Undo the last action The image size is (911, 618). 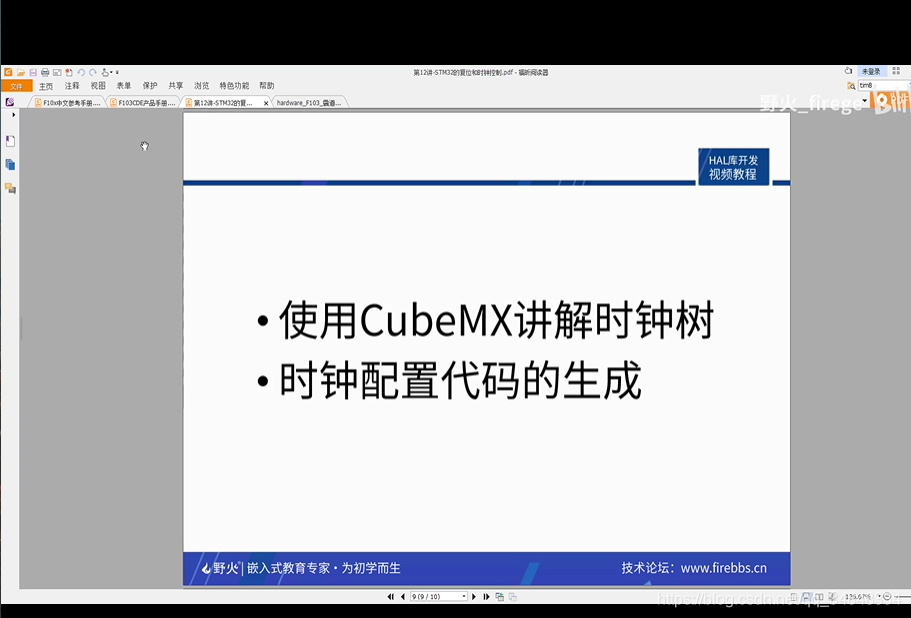coord(81,73)
